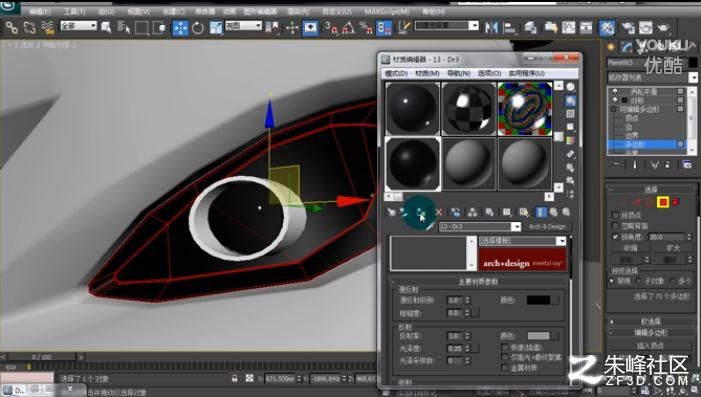
Task: Enable the ignore backfacing checkbox
Action: coord(615,226)
